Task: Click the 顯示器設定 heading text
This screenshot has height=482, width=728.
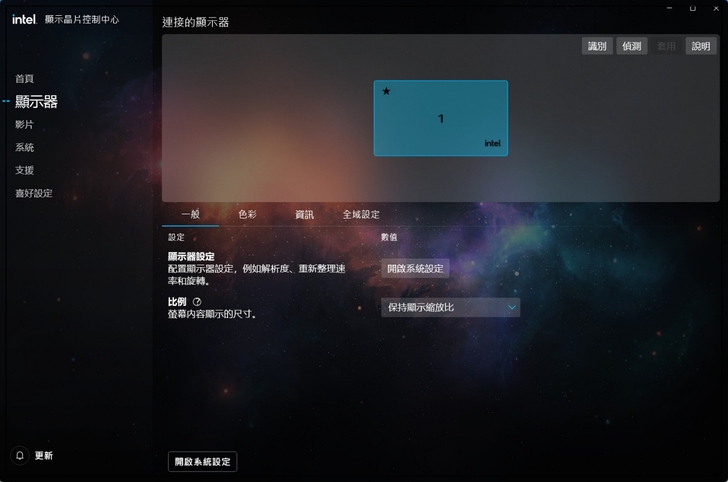Action: click(x=191, y=256)
